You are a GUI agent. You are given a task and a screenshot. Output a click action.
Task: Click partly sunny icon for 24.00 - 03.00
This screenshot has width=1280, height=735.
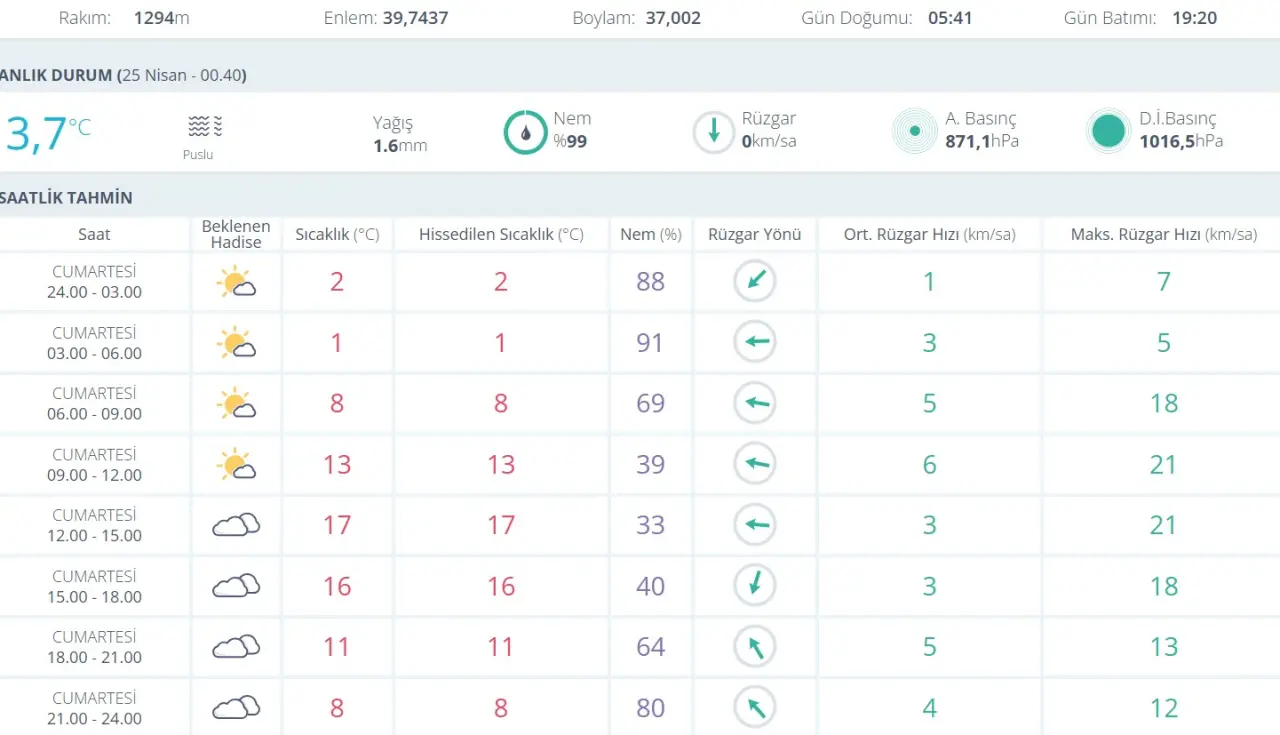click(236, 283)
